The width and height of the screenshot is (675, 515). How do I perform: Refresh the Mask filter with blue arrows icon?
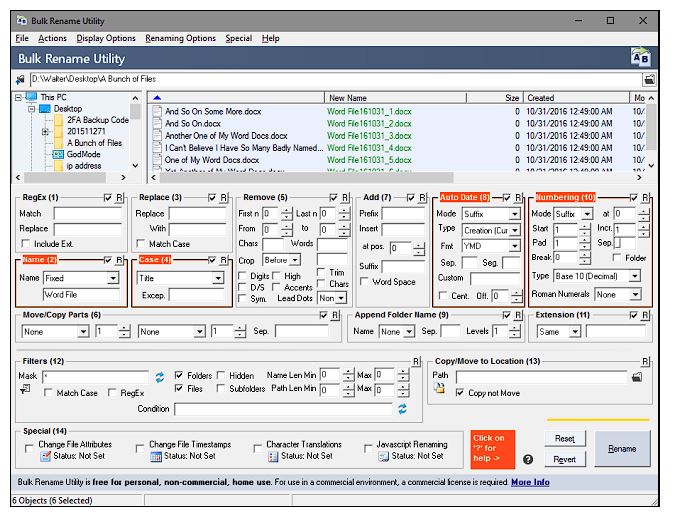pos(159,377)
